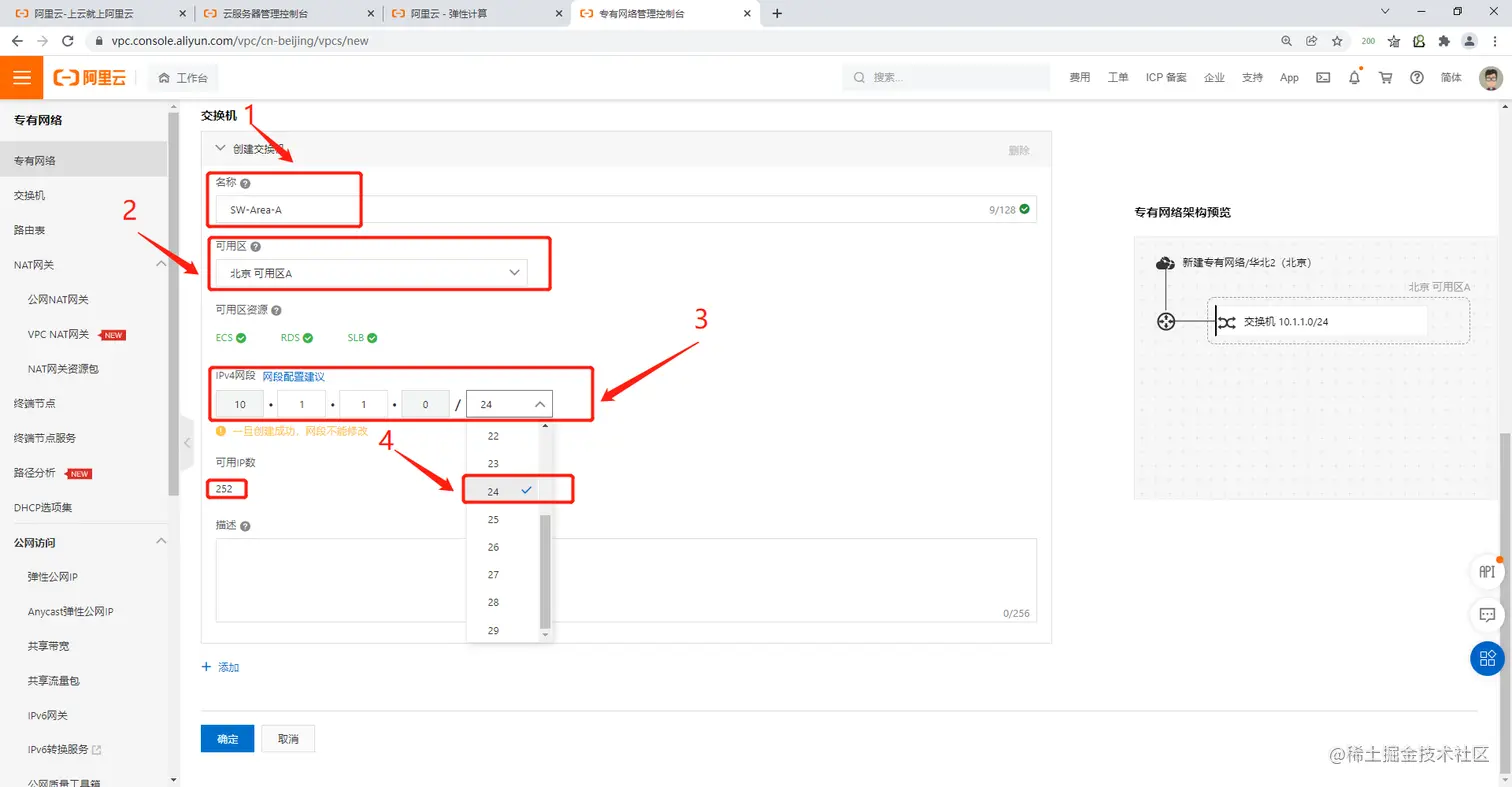Click 删除 to delete the switch
The image size is (1512, 787).
(1019, 150)
